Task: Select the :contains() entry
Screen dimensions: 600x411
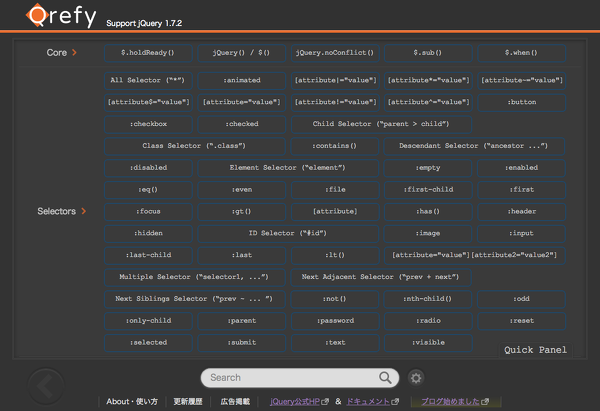Action: (335, 146)
